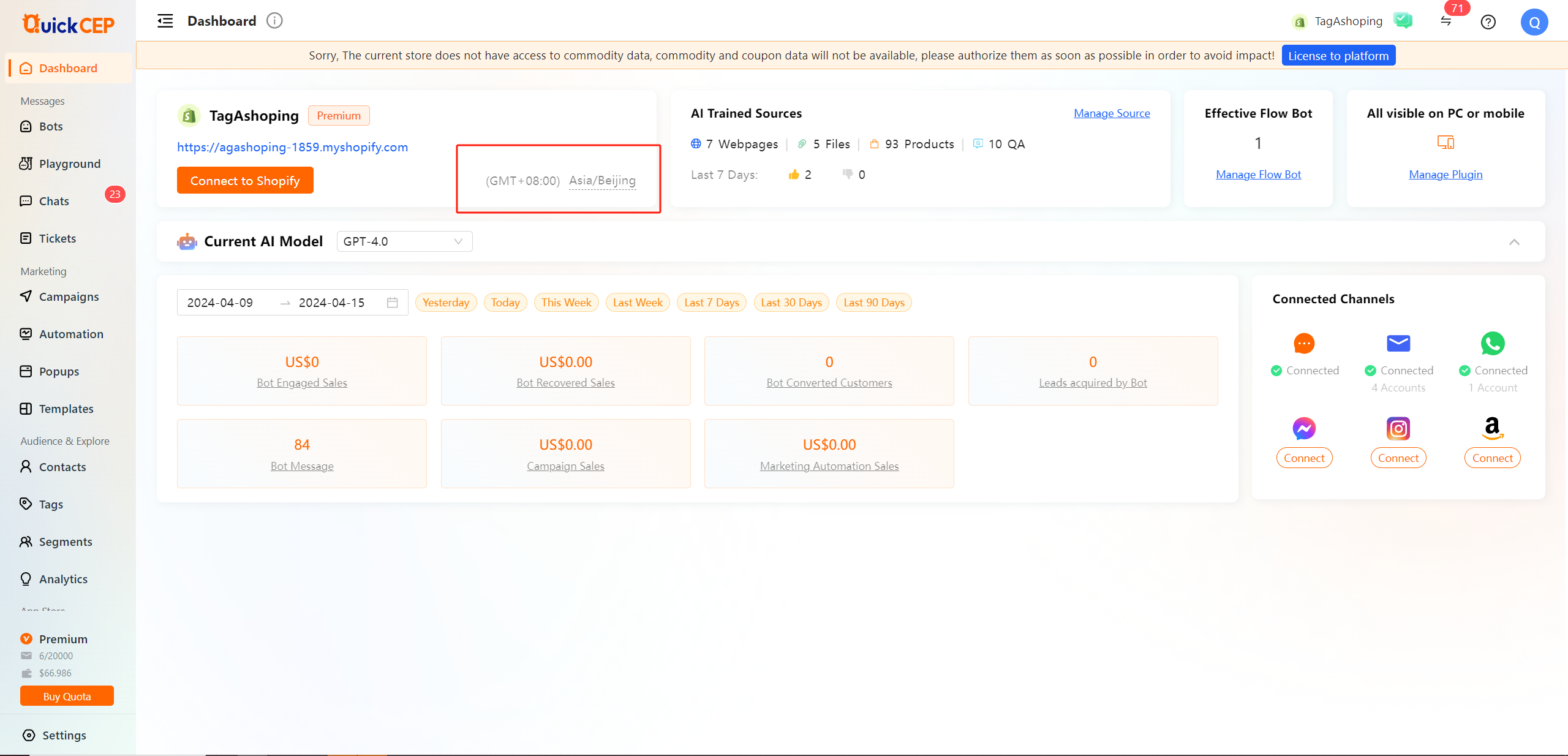Select the Today date filter
Viewport: 1568px width, 756px height.
[x=505, y=303]
